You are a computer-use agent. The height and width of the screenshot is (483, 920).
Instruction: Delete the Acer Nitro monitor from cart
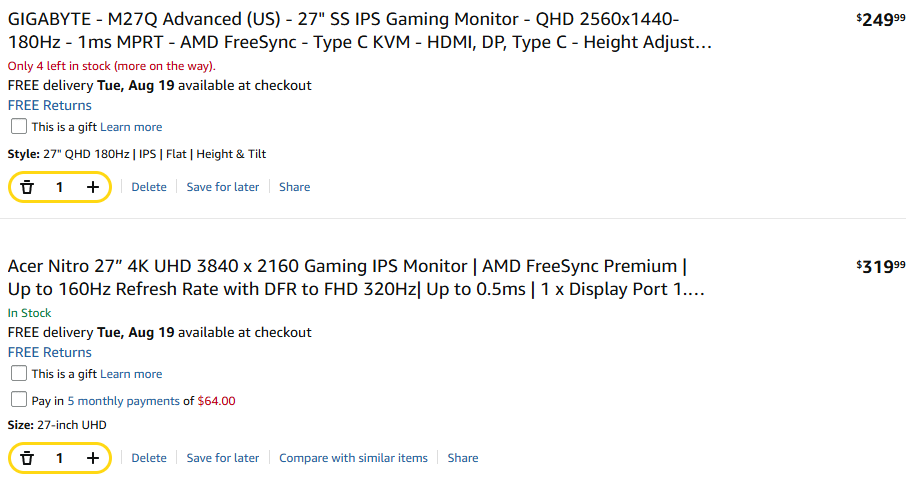149,458
